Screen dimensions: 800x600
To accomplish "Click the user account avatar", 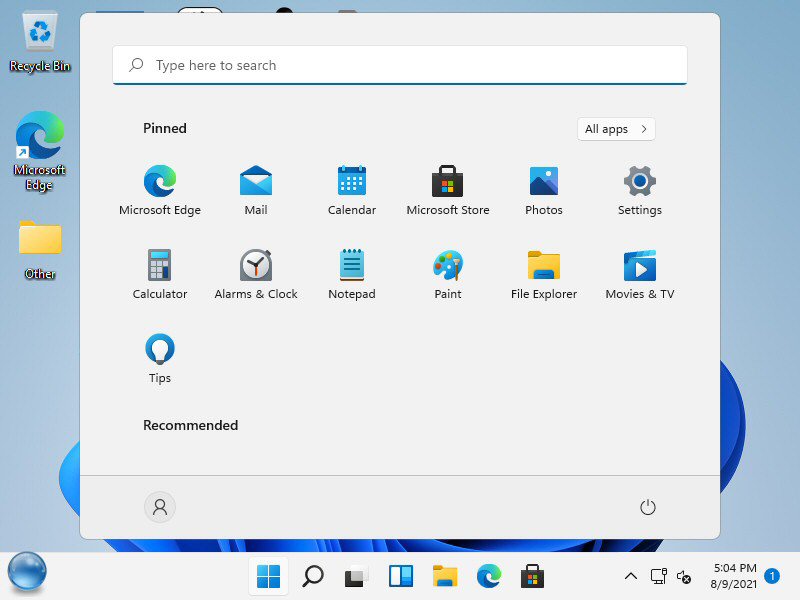I will coord(160,507).
